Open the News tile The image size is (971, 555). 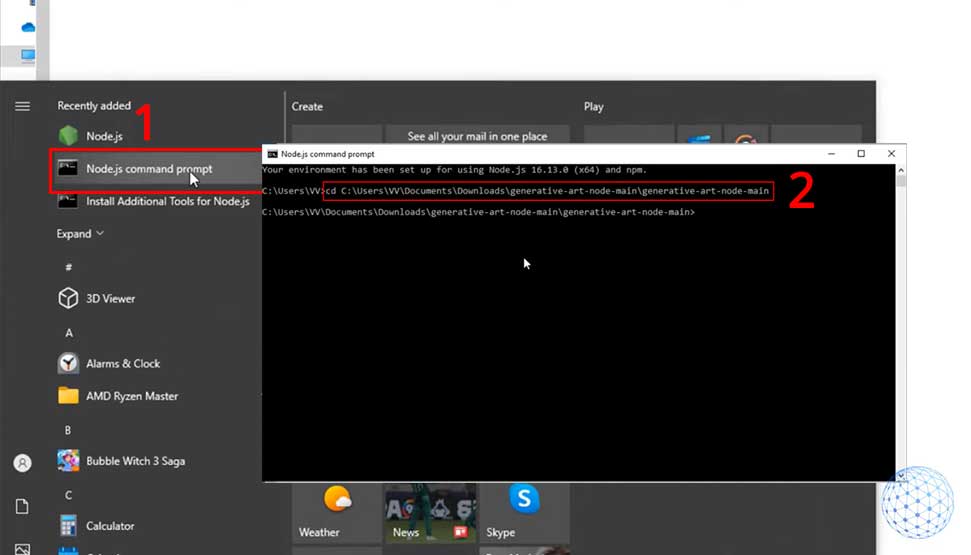(430, 513)
